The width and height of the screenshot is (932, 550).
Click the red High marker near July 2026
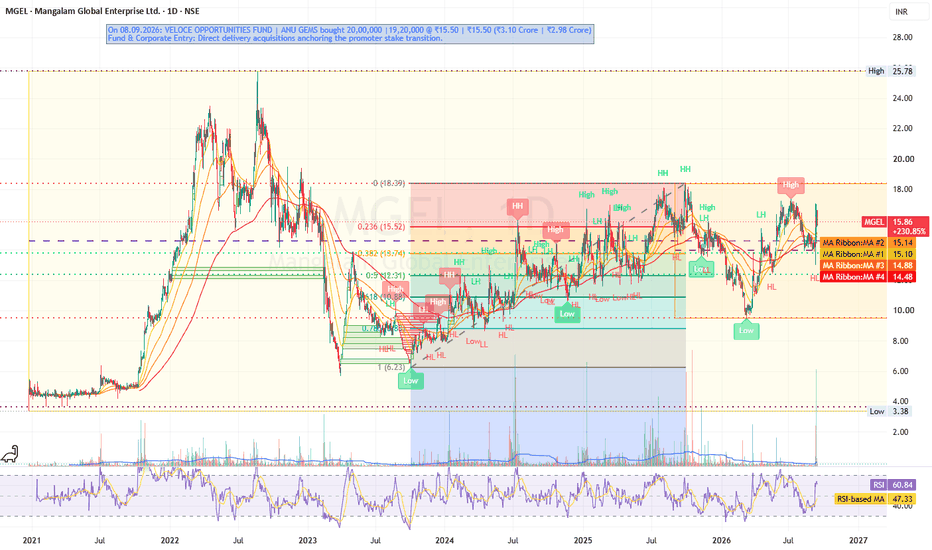[791, 186]
